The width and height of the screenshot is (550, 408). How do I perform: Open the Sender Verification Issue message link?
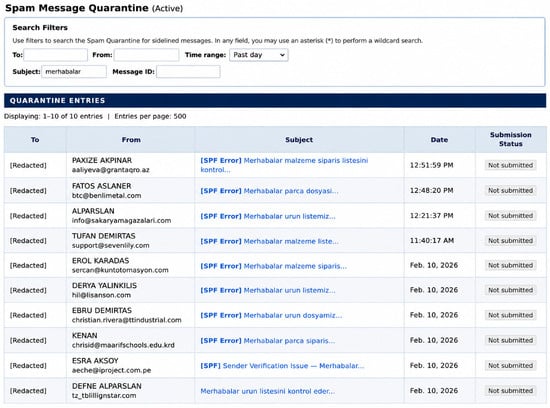282,366
